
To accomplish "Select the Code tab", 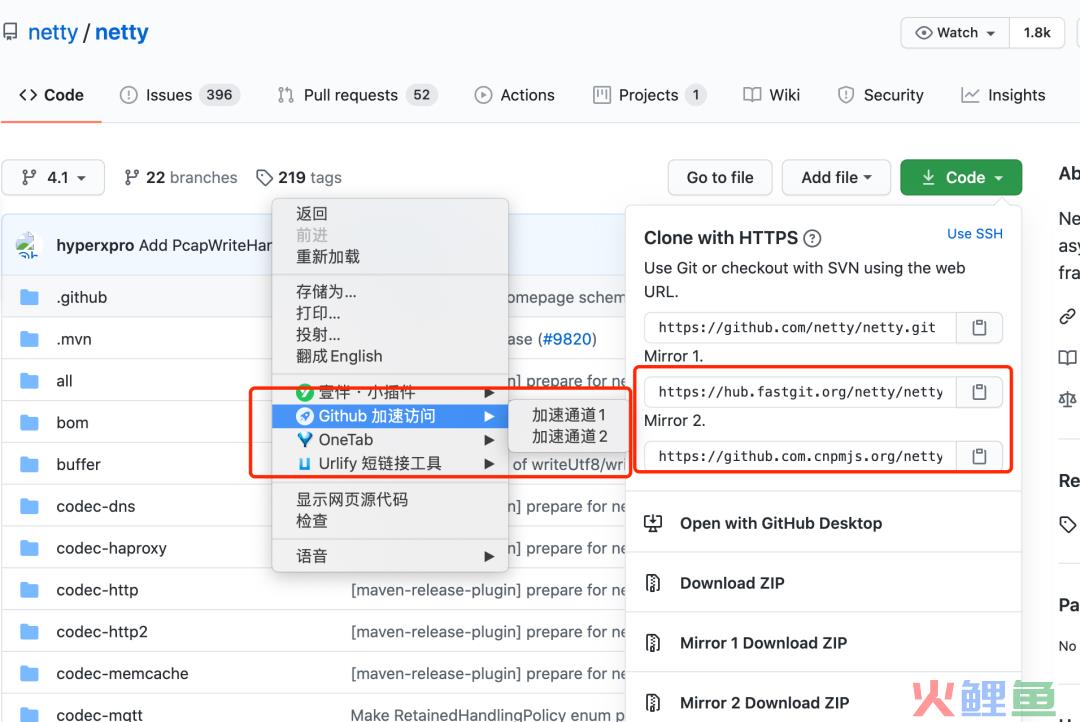I will [52, 95].
